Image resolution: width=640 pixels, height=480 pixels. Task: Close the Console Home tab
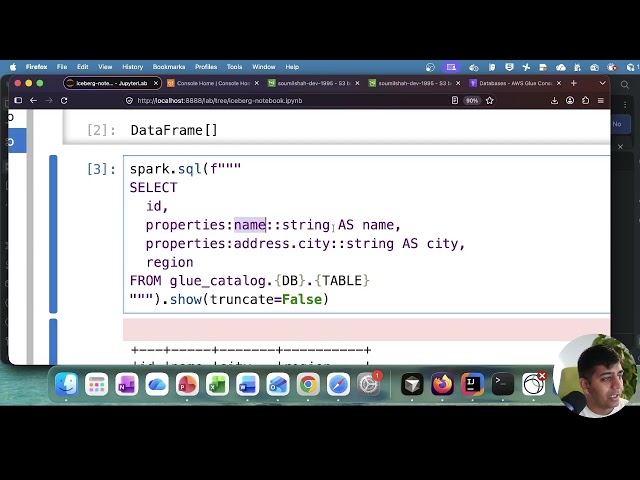point(256,83)
